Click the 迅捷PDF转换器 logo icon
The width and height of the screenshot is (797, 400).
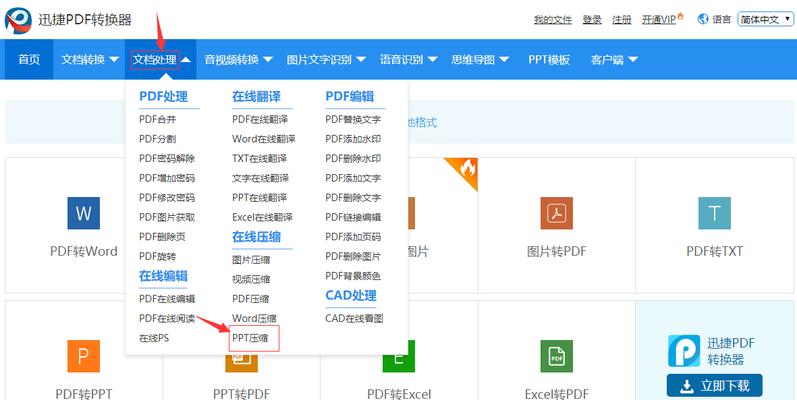[x=18, y=20]
